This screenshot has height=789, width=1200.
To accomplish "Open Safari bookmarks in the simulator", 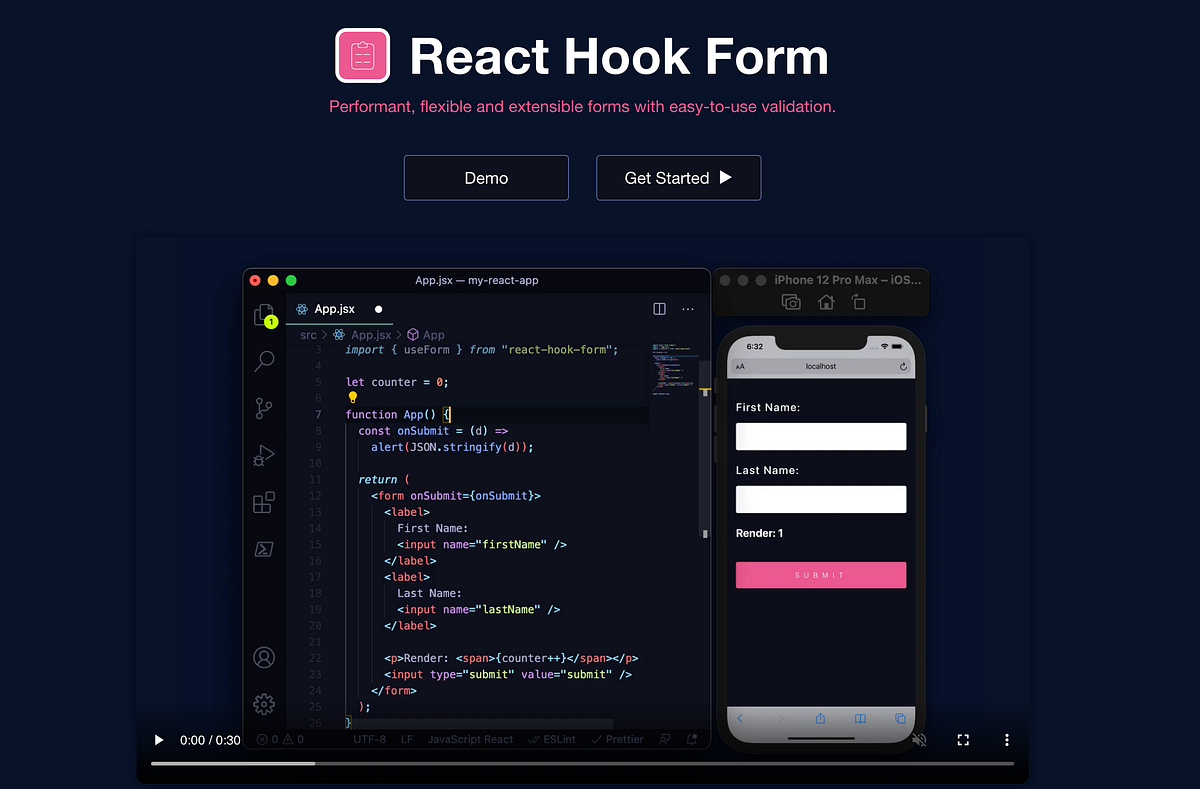I will point(860,718).
